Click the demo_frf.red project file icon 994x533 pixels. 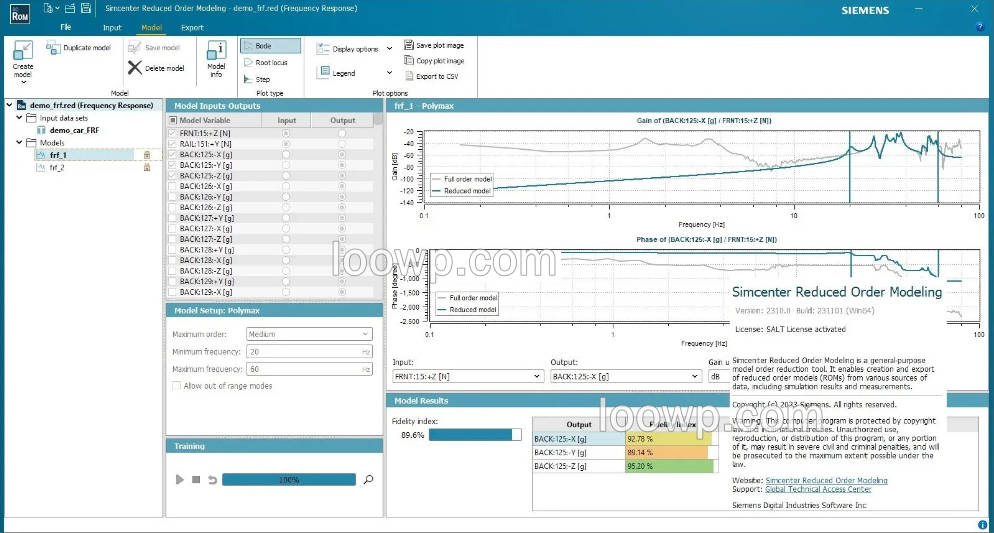(x=21, y=105)
